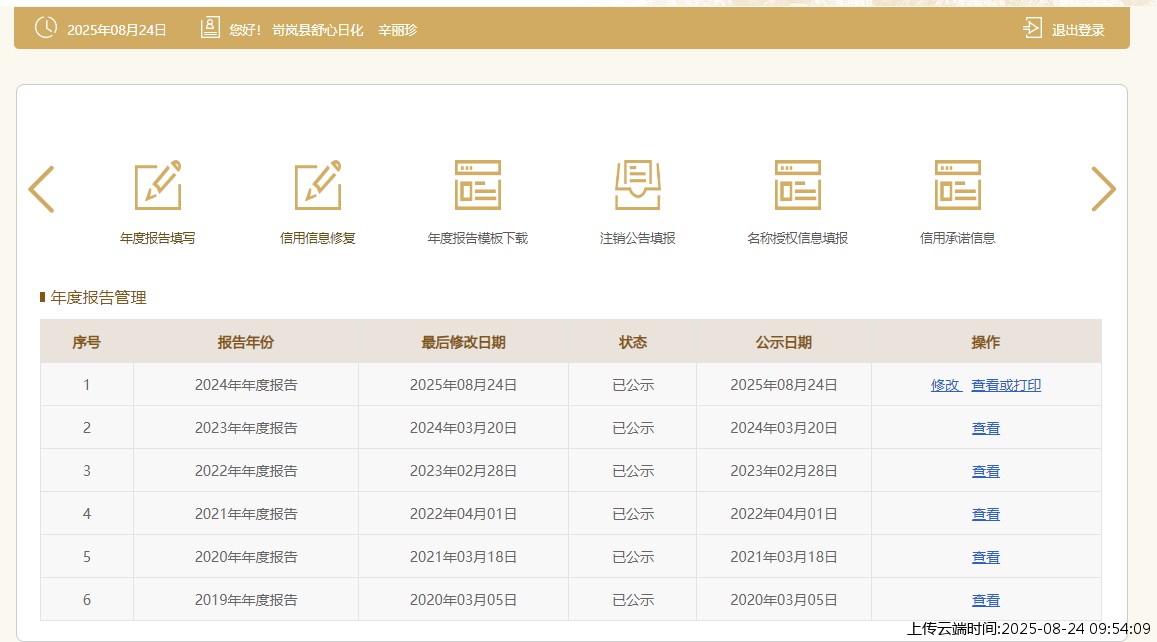The image size is (1157, 642).
Task: Open the 信用信息修复 icon
Action: [x=318, y=185]
